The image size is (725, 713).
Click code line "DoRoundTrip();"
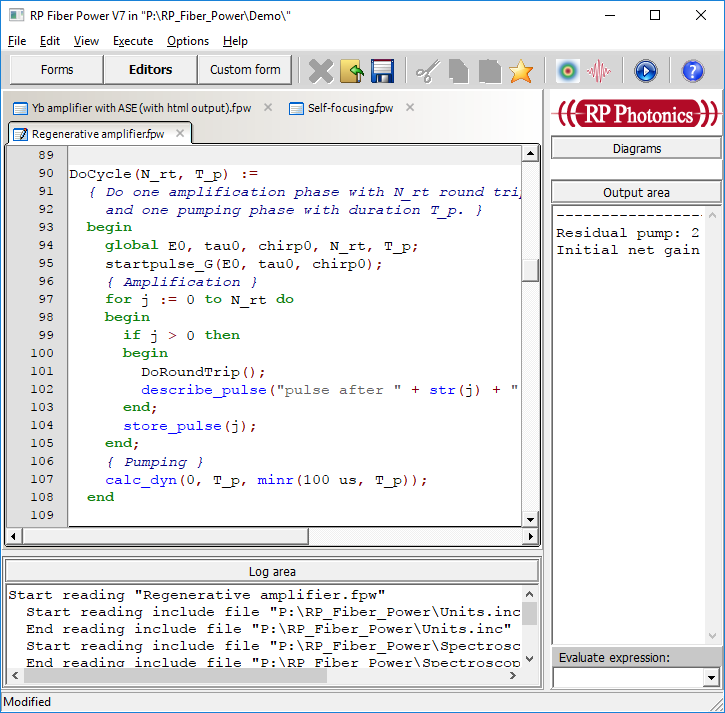[x=203, y=372]
